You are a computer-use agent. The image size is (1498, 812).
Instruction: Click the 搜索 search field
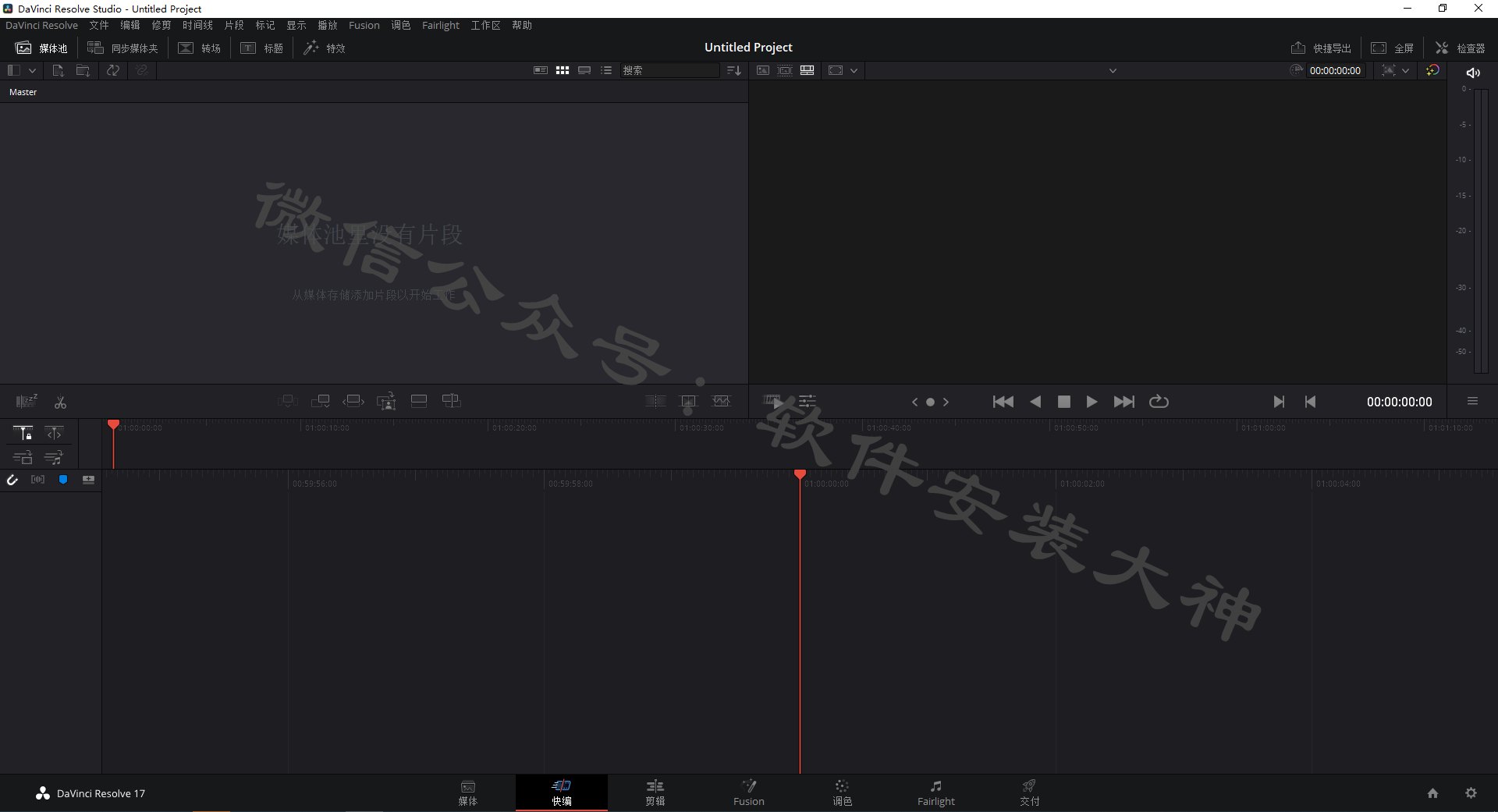tap(670, 70)
